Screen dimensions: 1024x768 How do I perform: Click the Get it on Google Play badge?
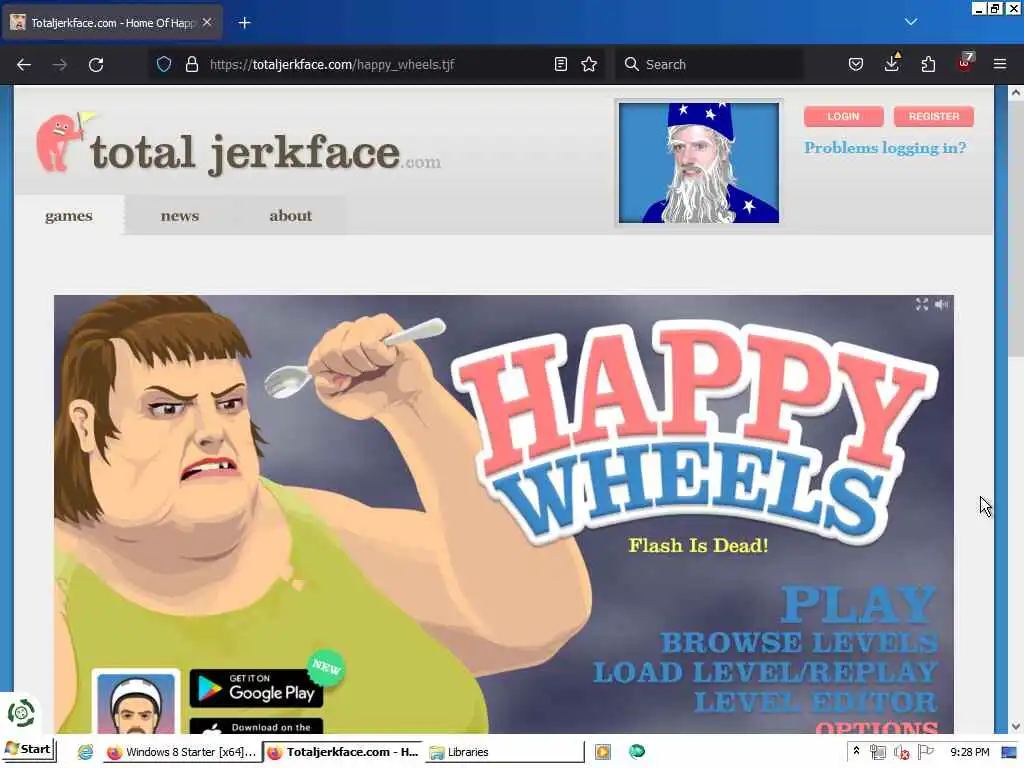pyautogui.click(x=257, y=688)
